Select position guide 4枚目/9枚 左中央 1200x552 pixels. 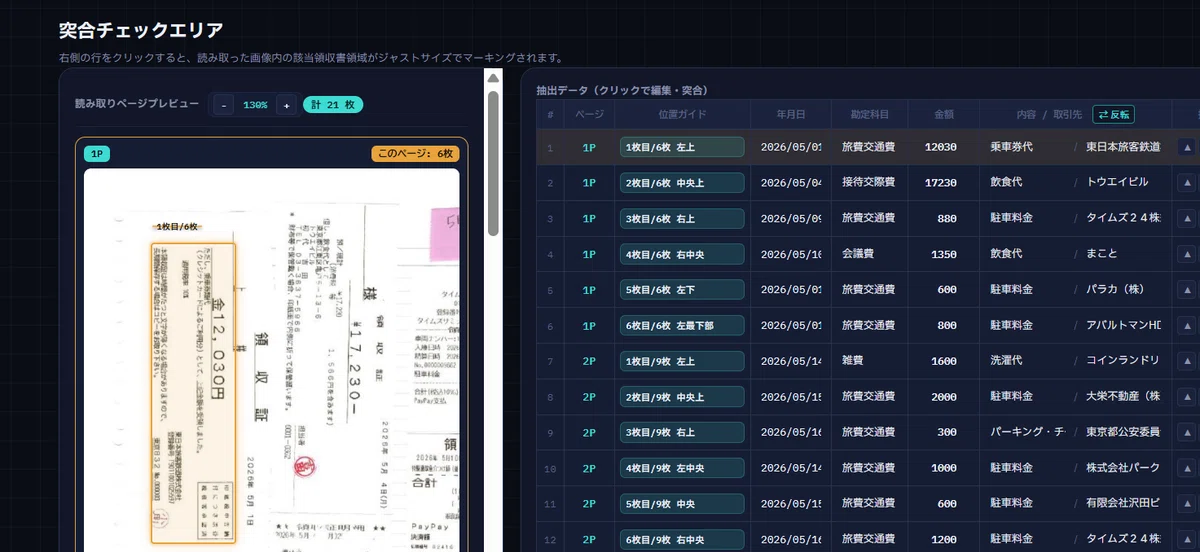click(x=682, y=469)
